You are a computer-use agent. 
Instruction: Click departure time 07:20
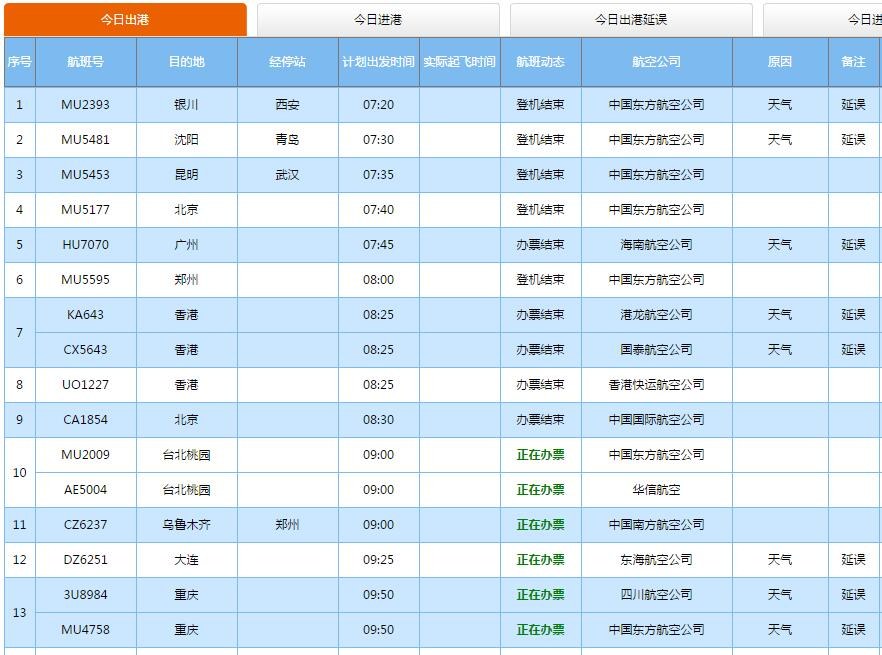379,105
